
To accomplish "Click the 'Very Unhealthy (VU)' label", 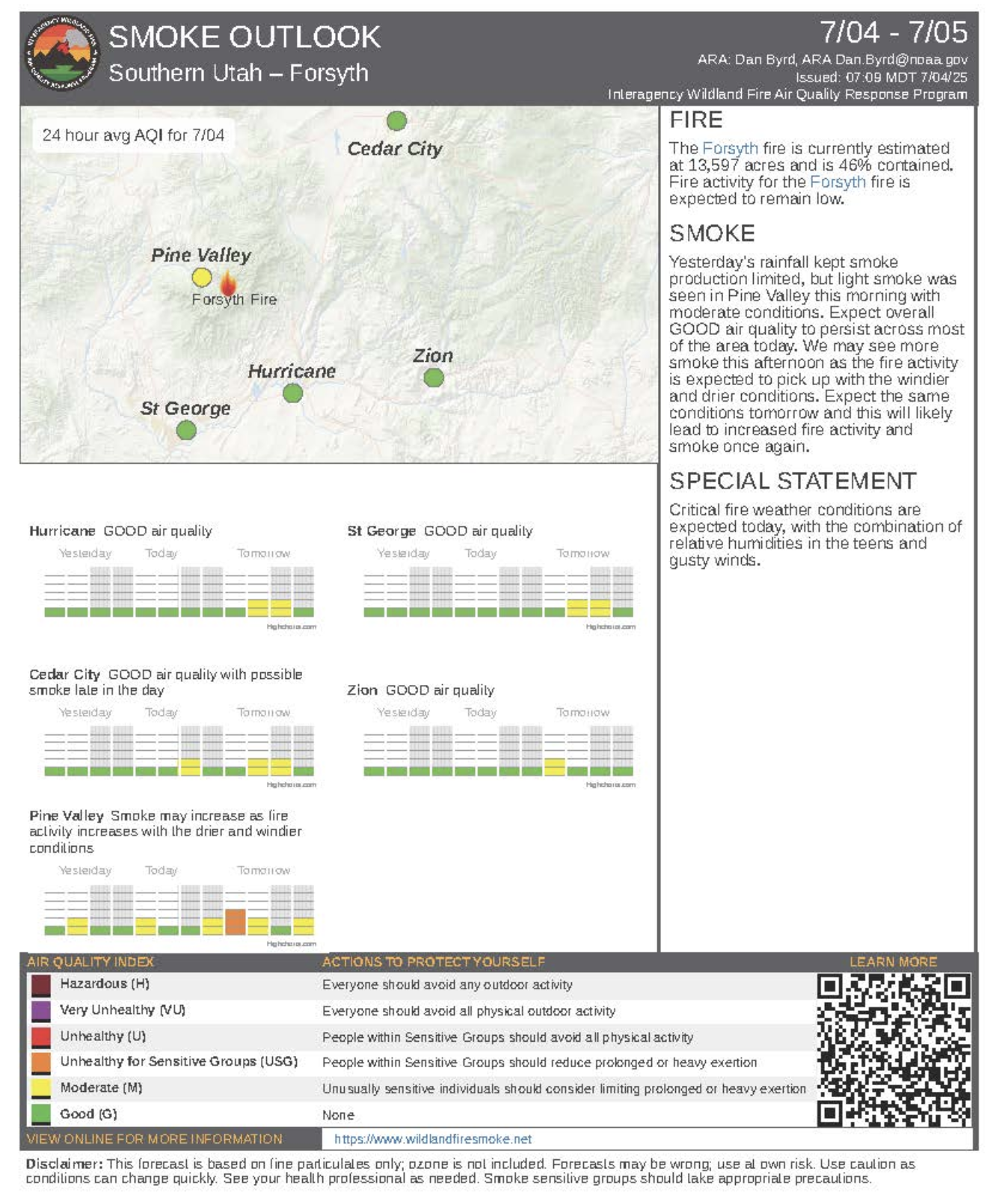I will tap(123, 1010).
